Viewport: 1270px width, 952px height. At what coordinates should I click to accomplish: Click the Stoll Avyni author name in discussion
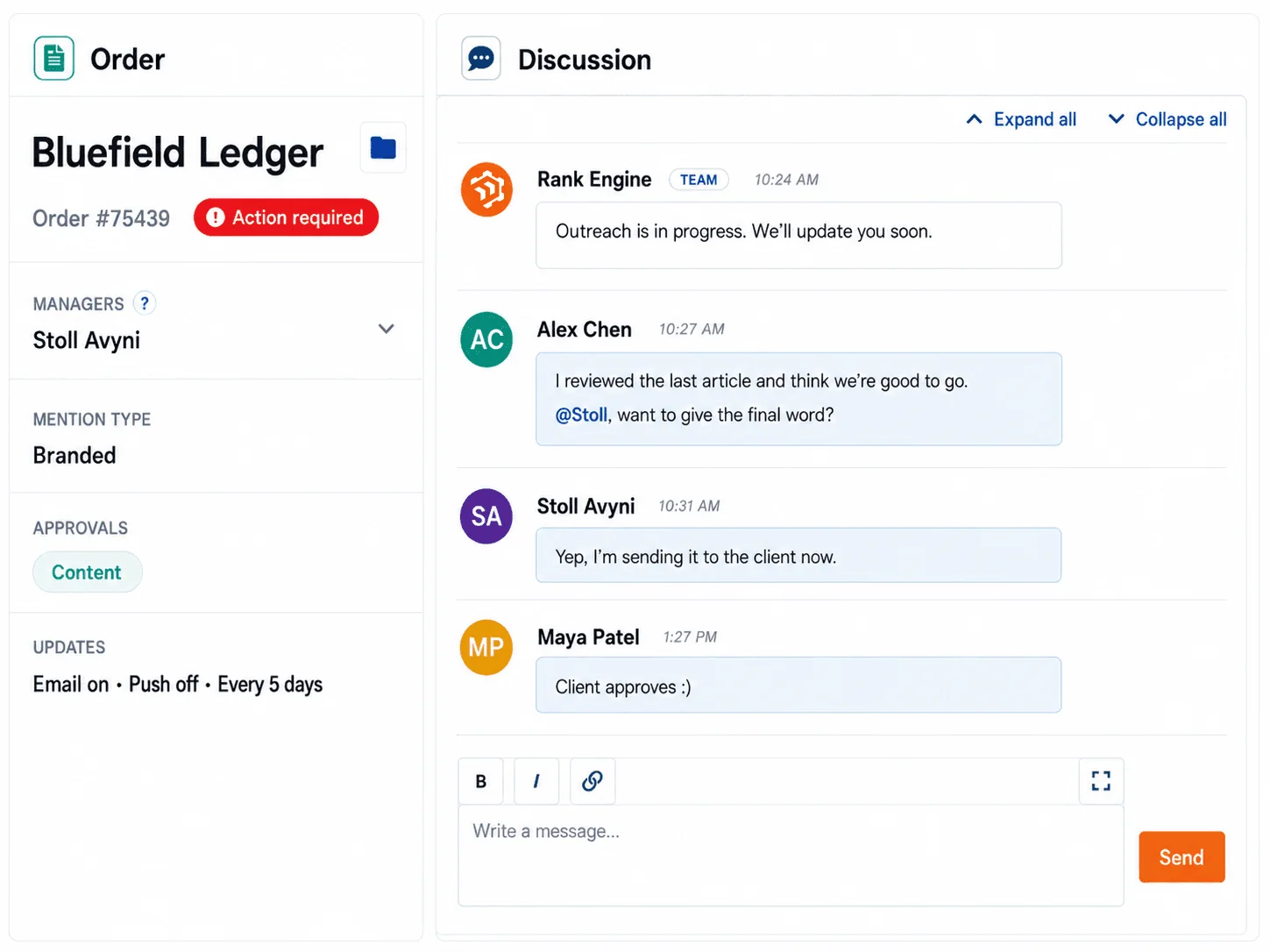point(585,507)
